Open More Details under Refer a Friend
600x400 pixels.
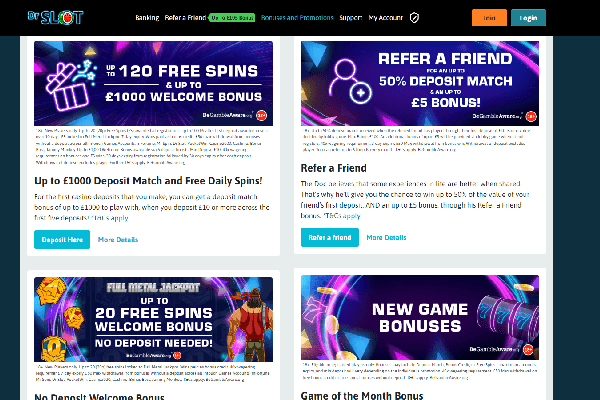point(386,237)
